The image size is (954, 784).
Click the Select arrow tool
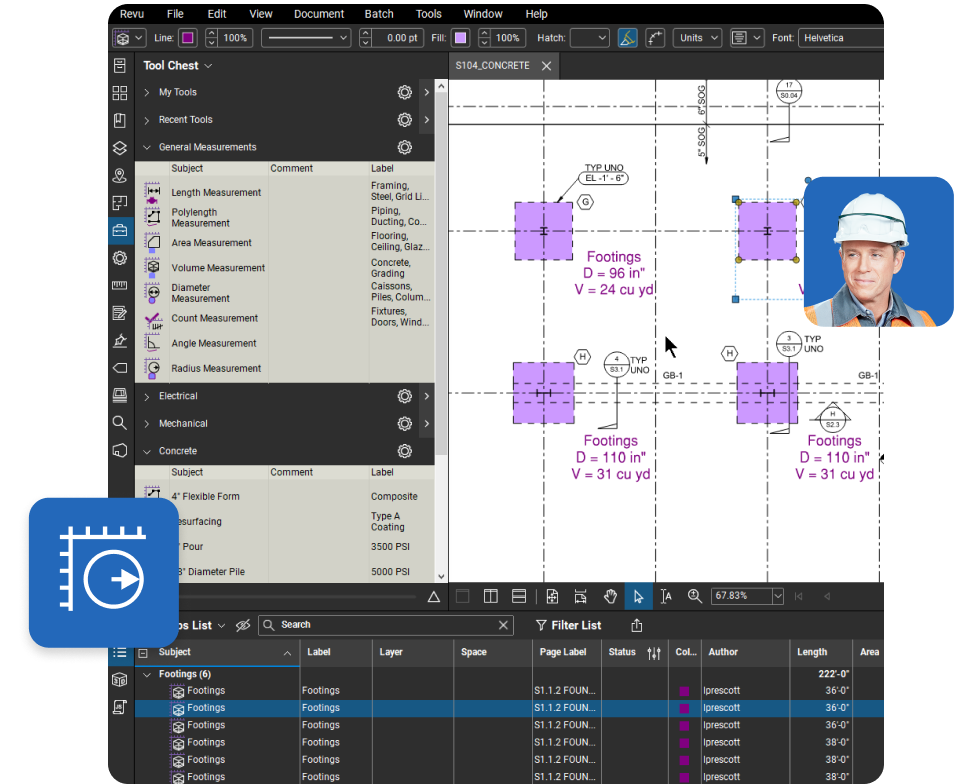point(638,597)
